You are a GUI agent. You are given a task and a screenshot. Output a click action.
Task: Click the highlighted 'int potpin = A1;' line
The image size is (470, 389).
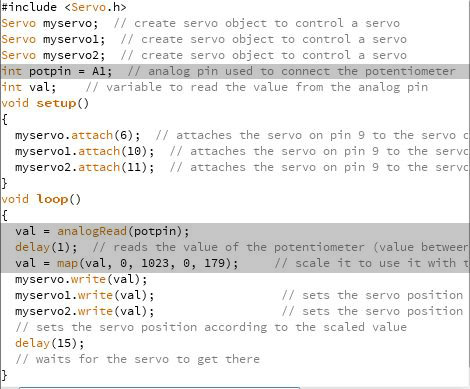(x=235, y=71)
